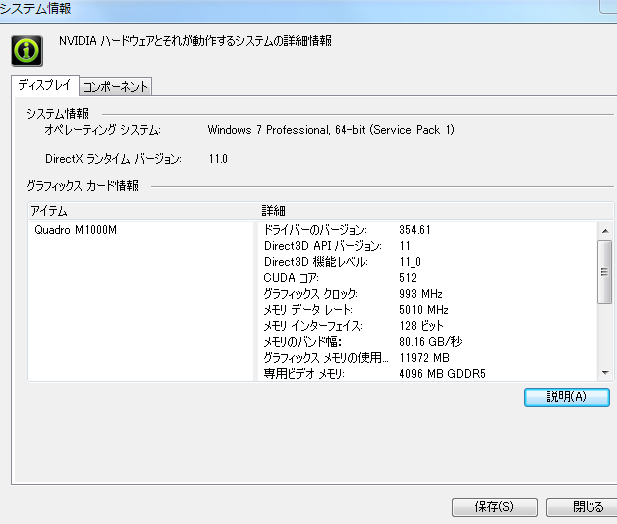This screenshot has width=617, height=524.
Task: Click the 993 MHz value
Action: [421, 294]
